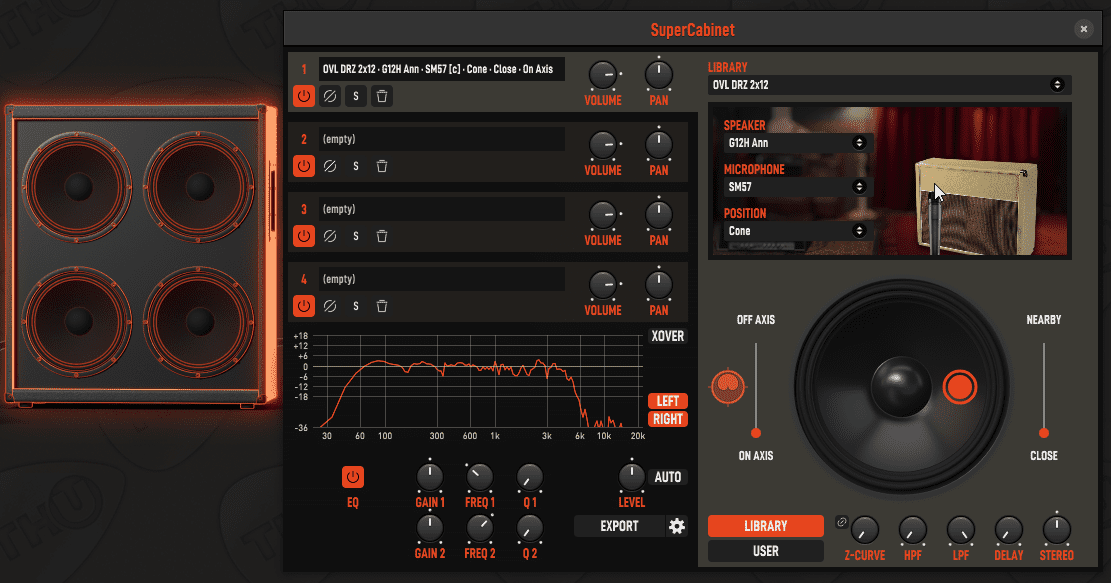Click the phase invert icon in slot 1
Screen dimensions: 1111x583
click(329, 97)
